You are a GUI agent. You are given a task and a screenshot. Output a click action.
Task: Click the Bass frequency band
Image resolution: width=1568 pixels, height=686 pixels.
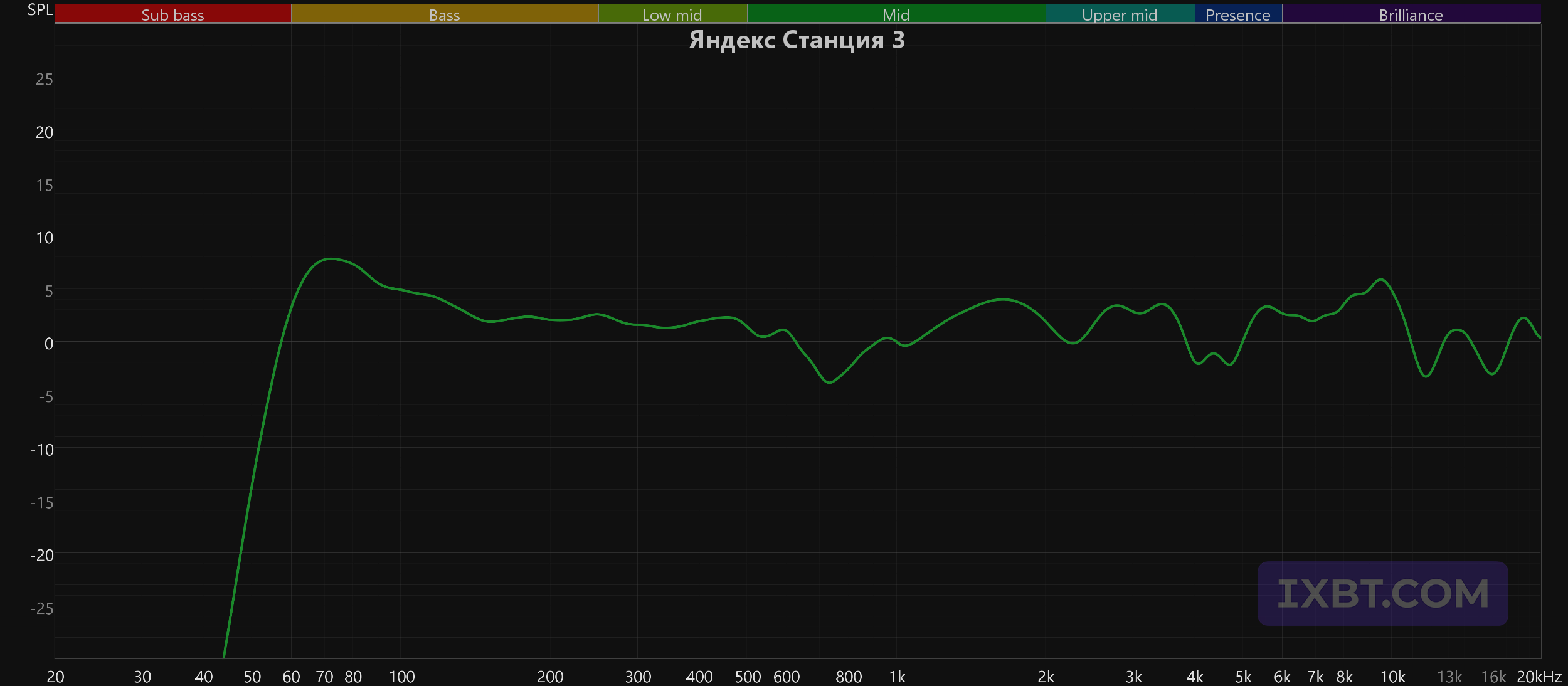pyautogui.click(x=445, y=14)
